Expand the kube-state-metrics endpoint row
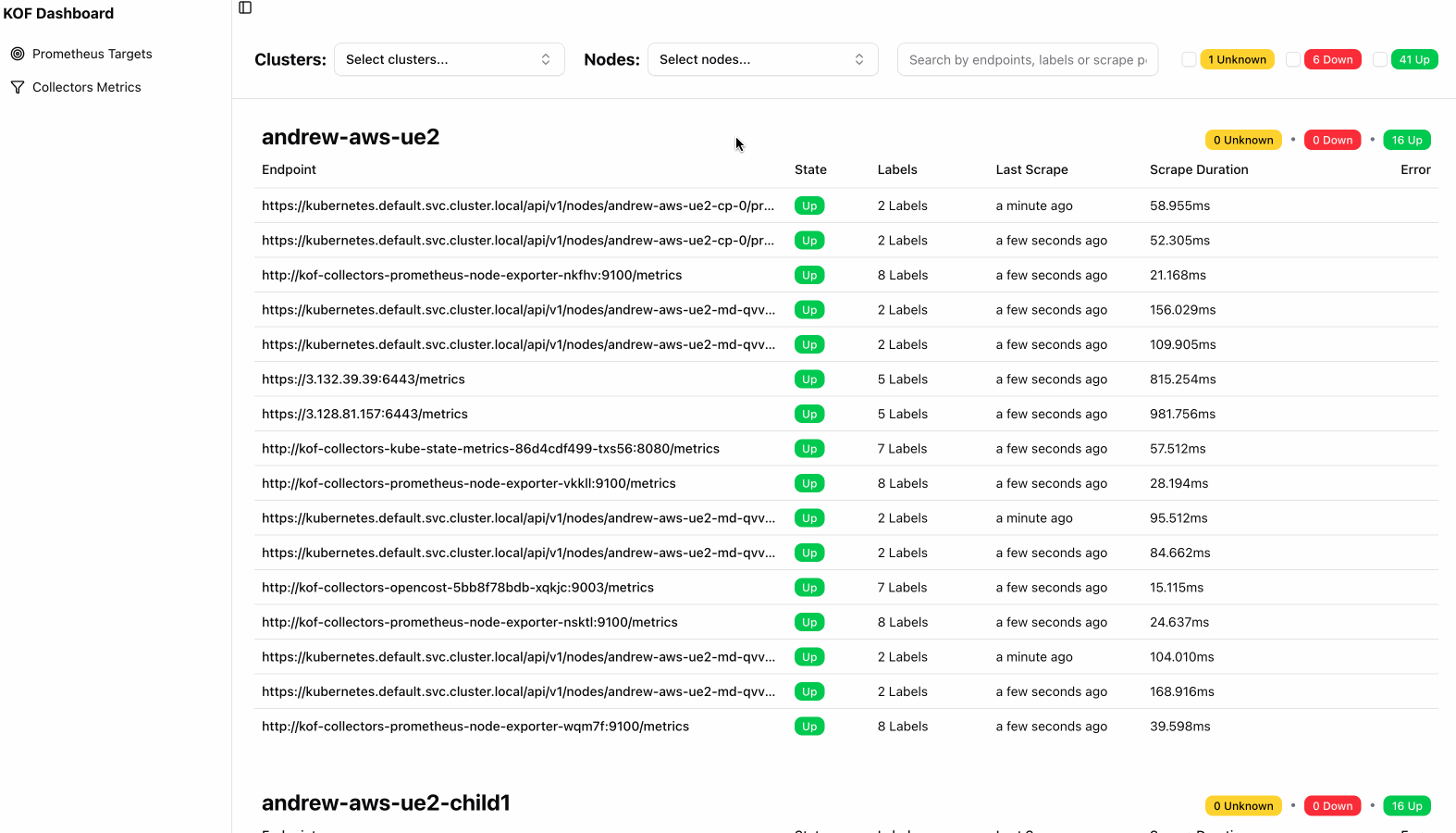The width and height of the screenshot is (1456, 833). [490, 449]
